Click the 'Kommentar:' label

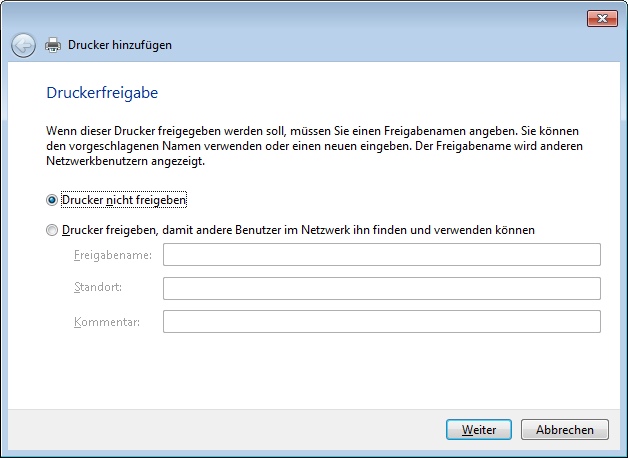coord(107,322)
